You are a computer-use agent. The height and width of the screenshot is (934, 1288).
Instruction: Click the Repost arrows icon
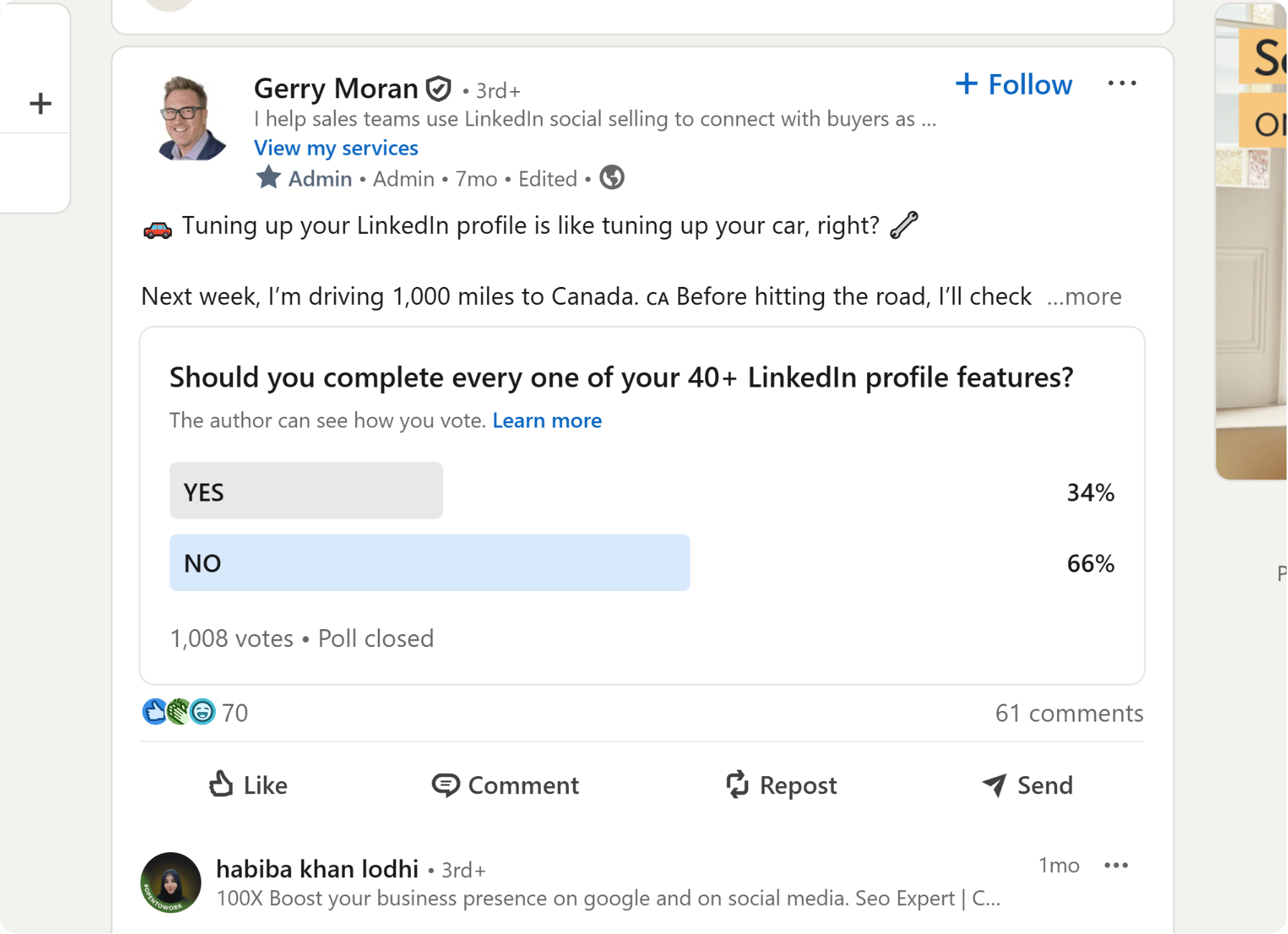click(737, 785)
